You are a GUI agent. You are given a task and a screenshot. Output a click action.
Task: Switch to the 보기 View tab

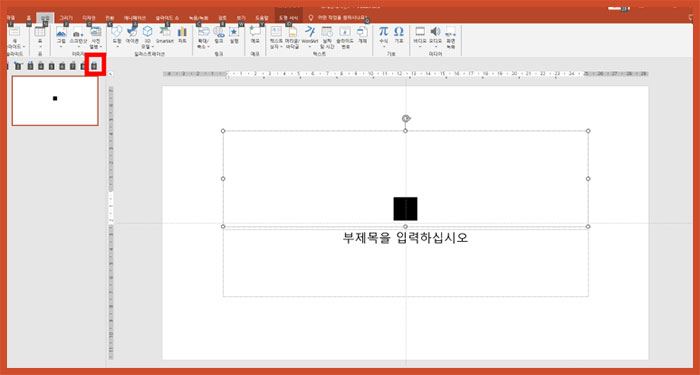242,18
